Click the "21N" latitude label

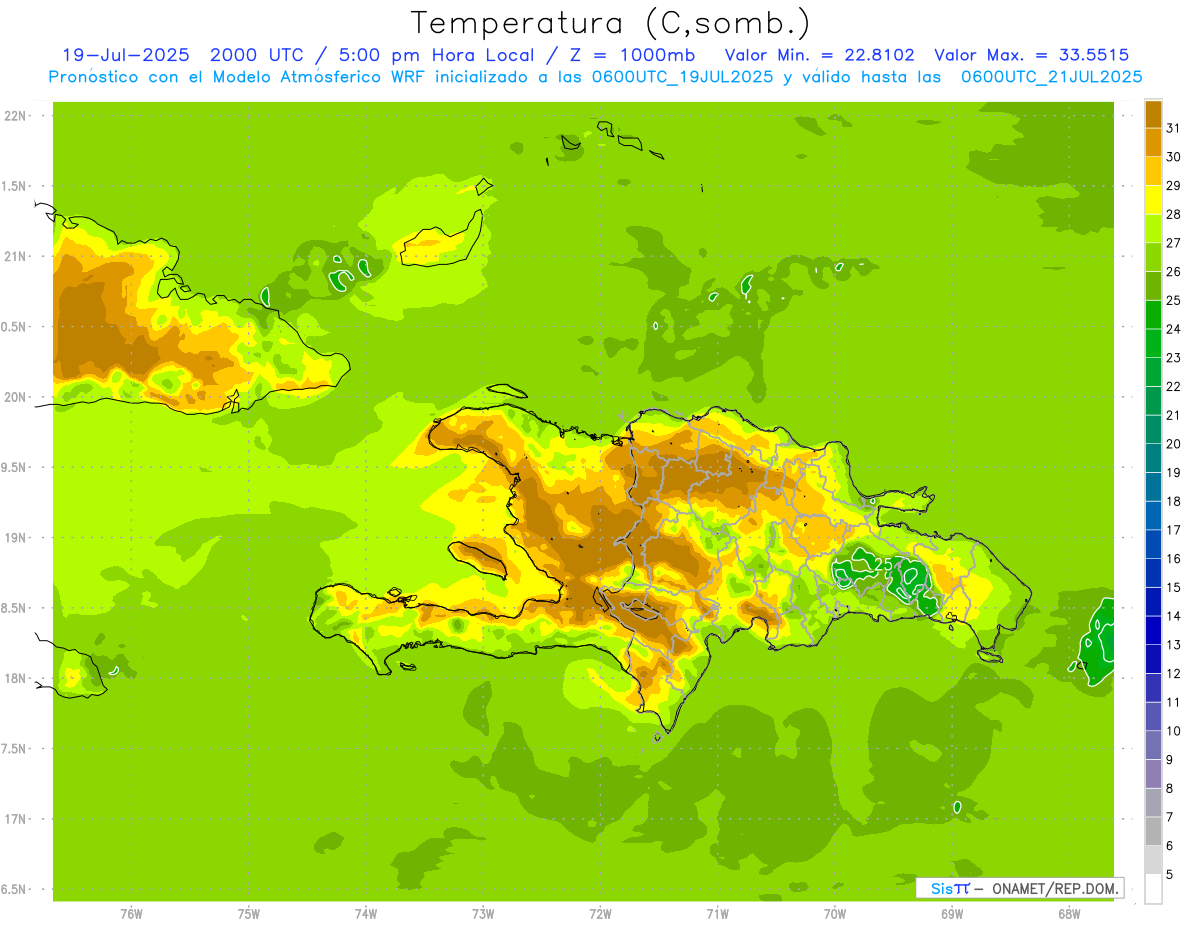pyautogui.click(x=15, y=257)
